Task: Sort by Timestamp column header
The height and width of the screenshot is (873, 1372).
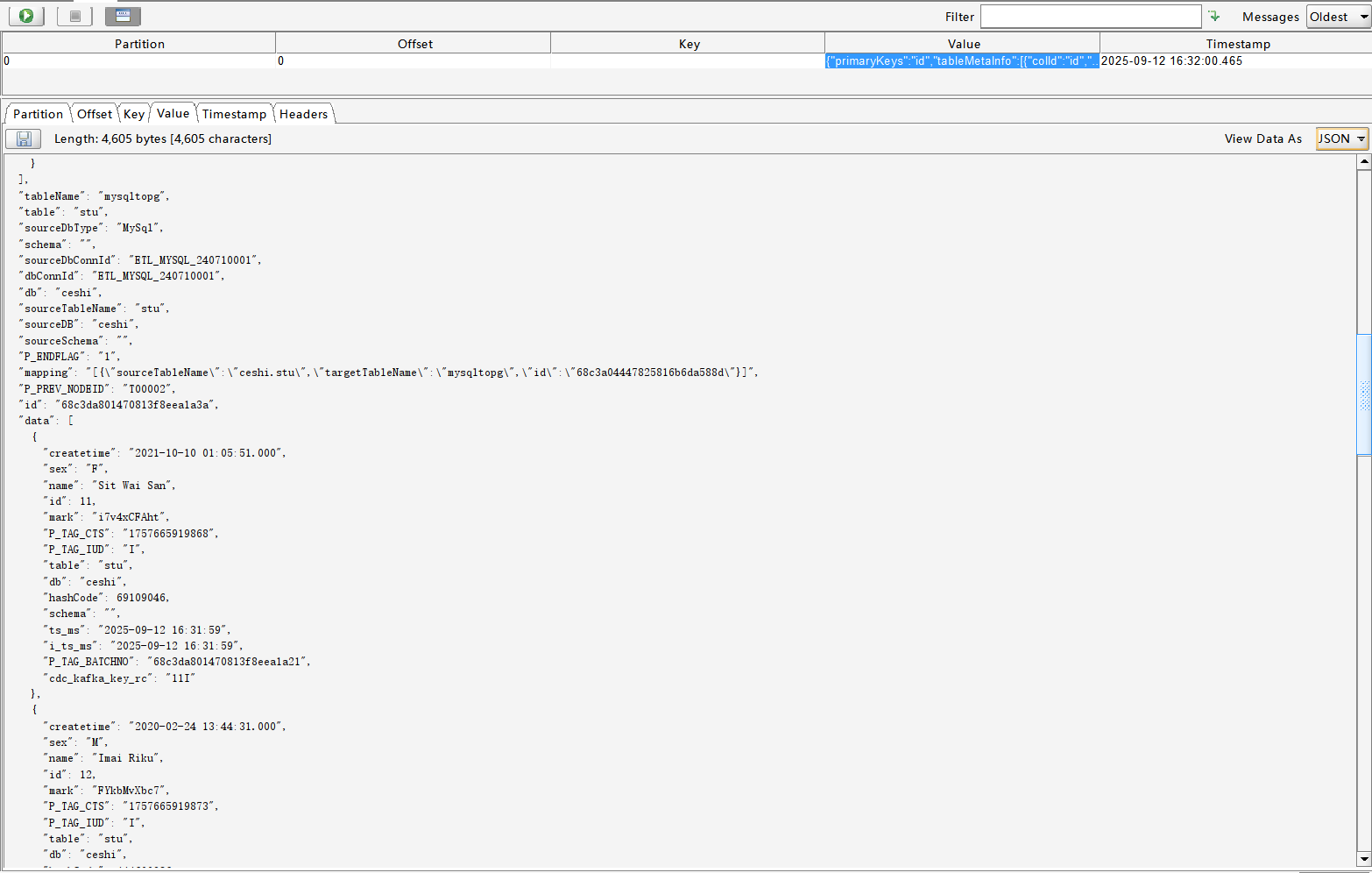Action: coord(1237,44)
